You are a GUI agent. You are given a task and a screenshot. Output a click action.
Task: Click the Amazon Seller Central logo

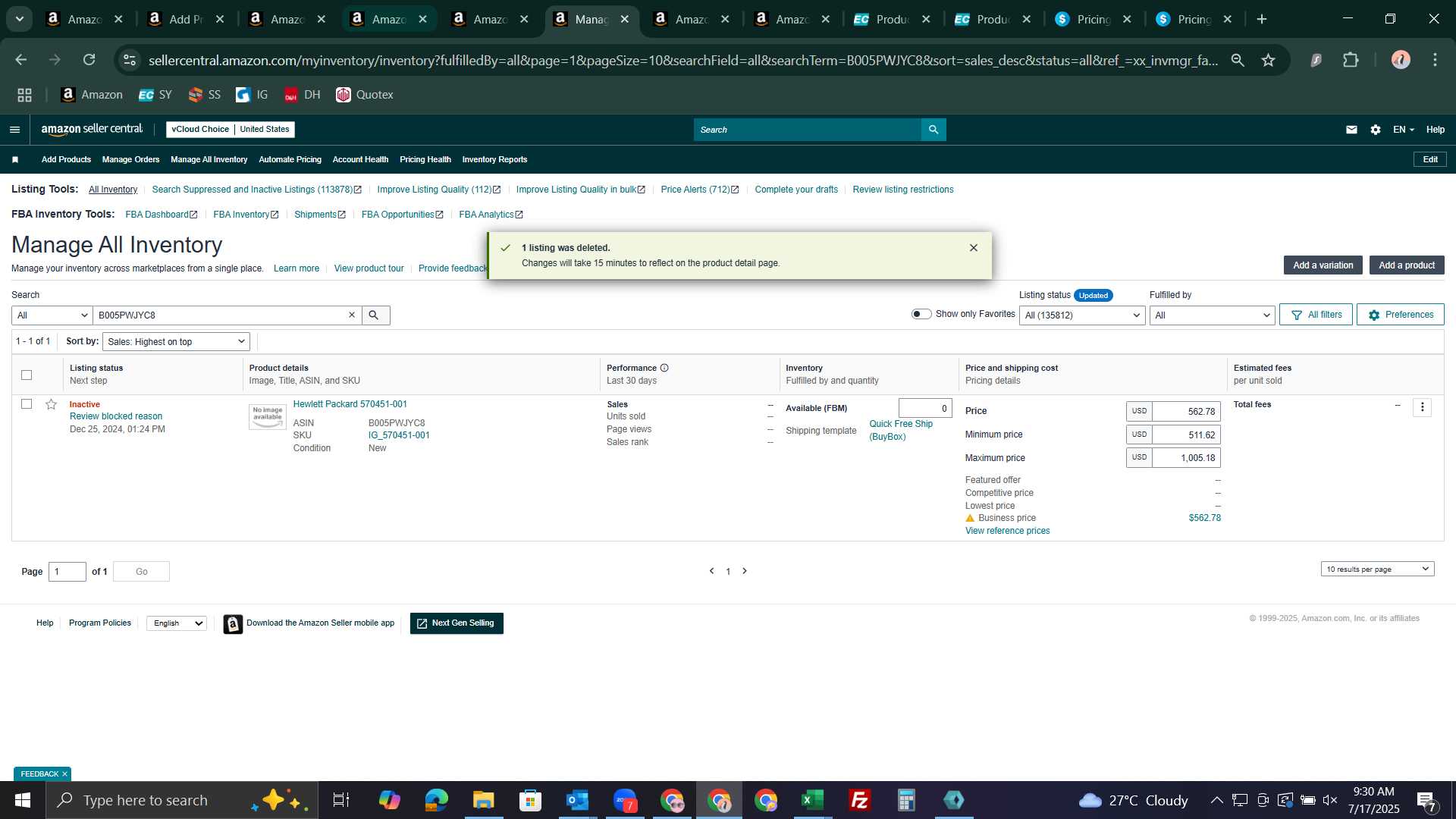[92, 130]
